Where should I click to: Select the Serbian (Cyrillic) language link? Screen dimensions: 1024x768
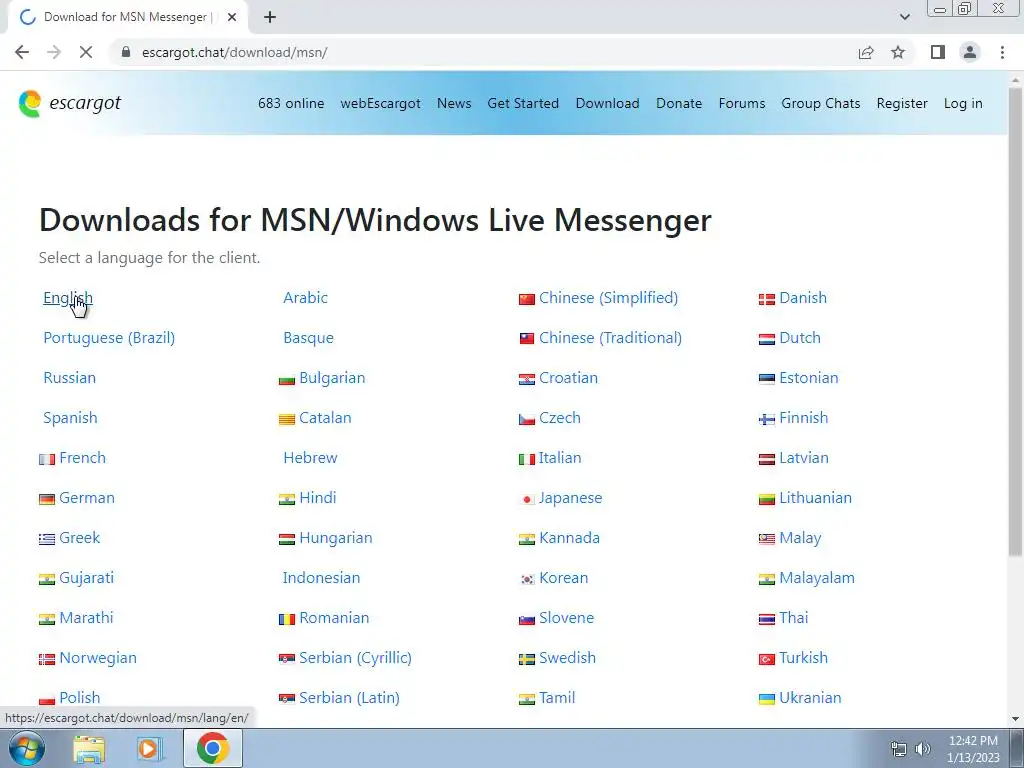(355, 658)
